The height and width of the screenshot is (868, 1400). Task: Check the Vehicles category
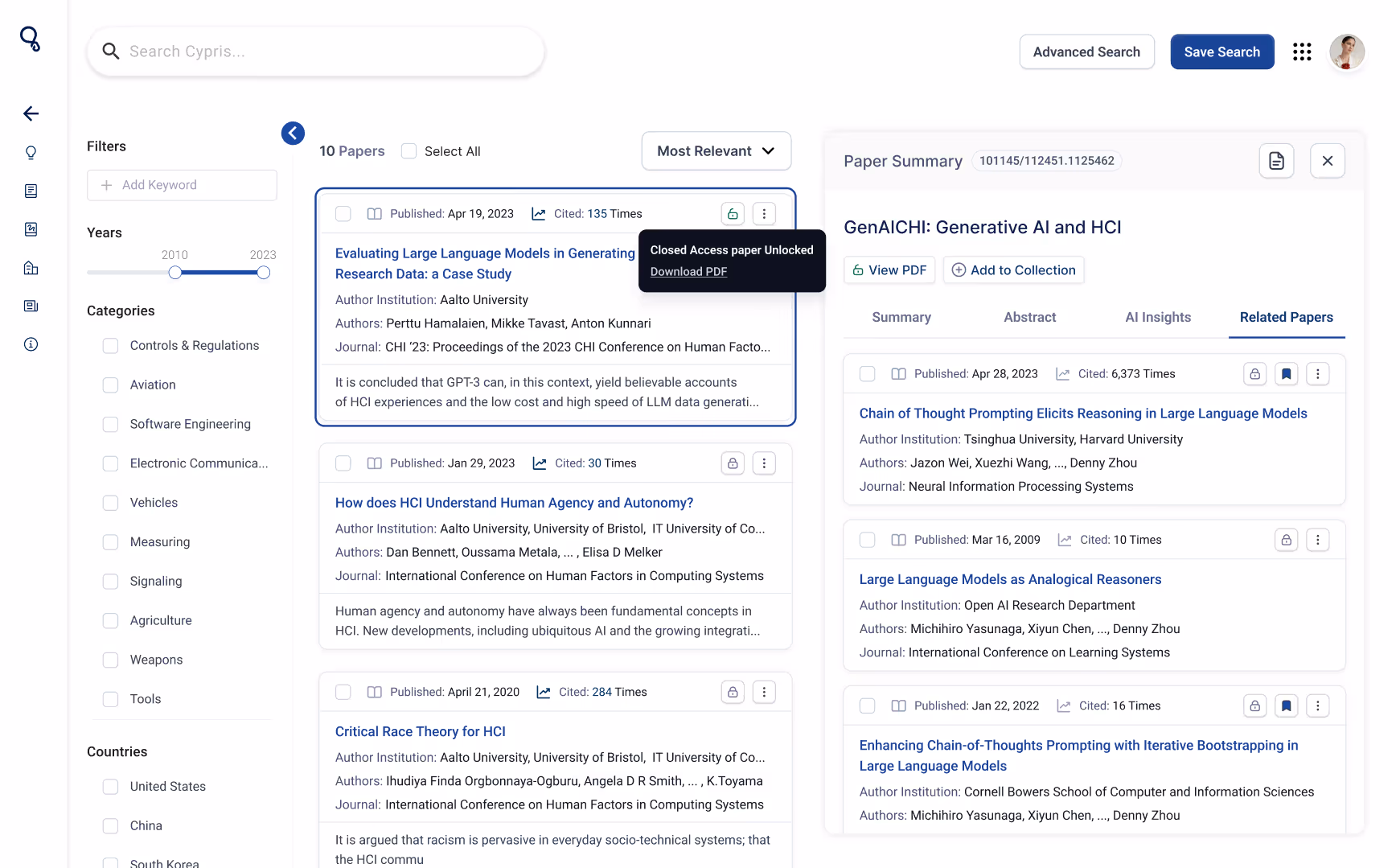[110, 503]
